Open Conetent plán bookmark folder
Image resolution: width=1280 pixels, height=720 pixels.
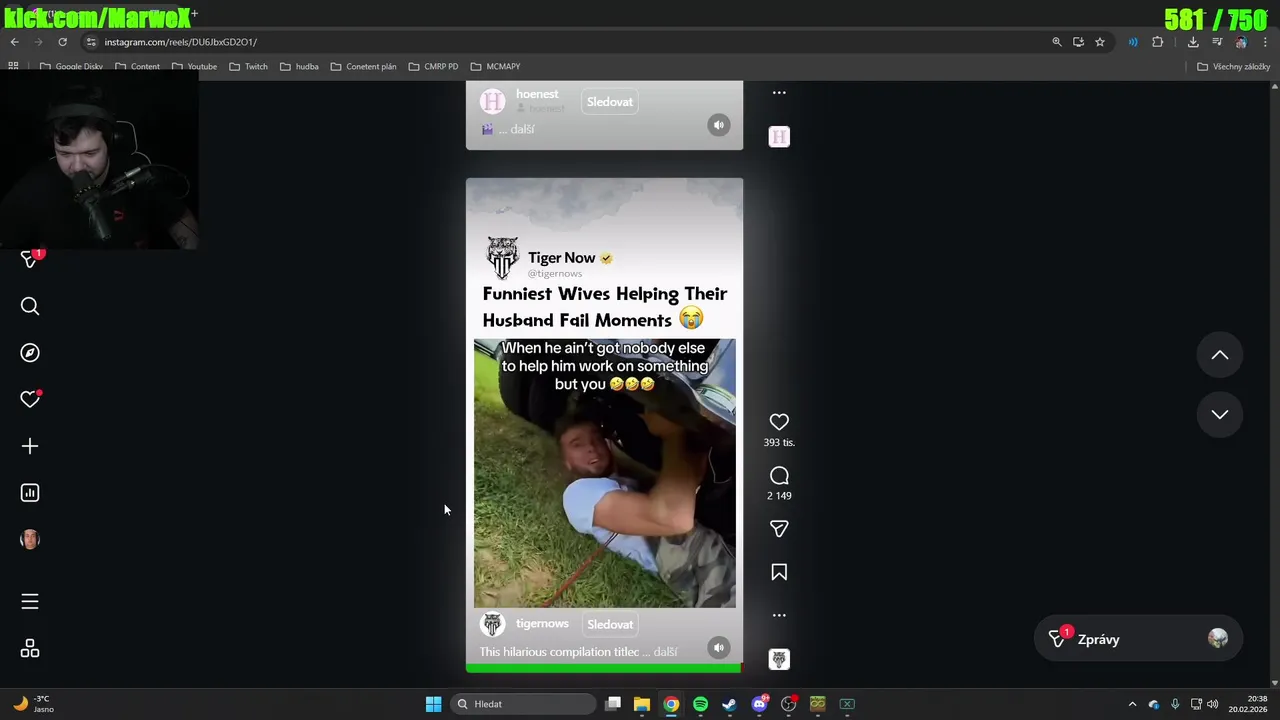point(363,67)
